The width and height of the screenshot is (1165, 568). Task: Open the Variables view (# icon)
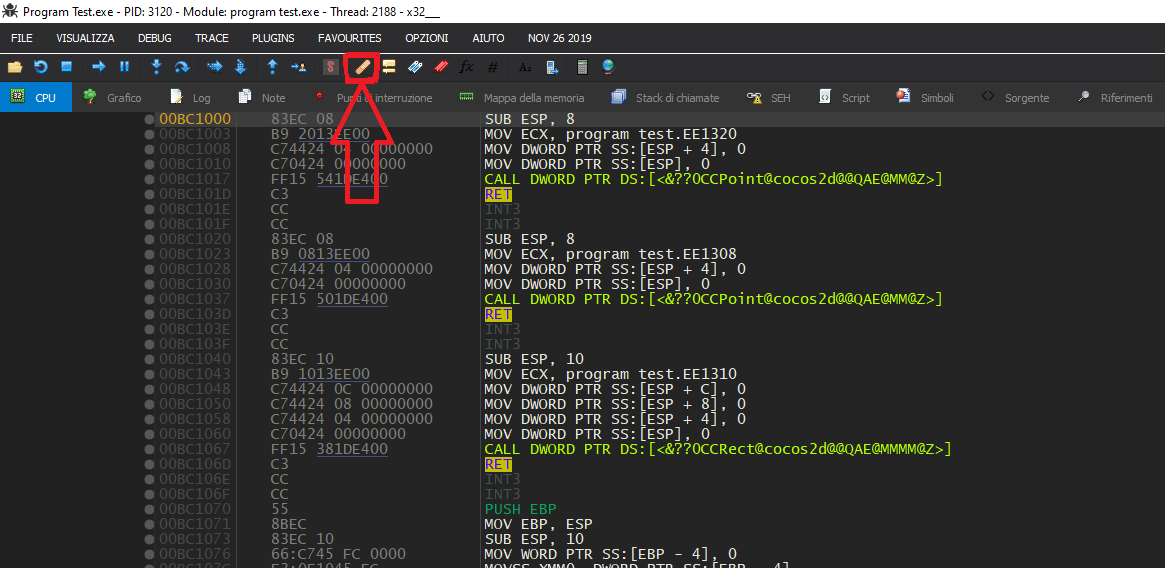point(493,67)
